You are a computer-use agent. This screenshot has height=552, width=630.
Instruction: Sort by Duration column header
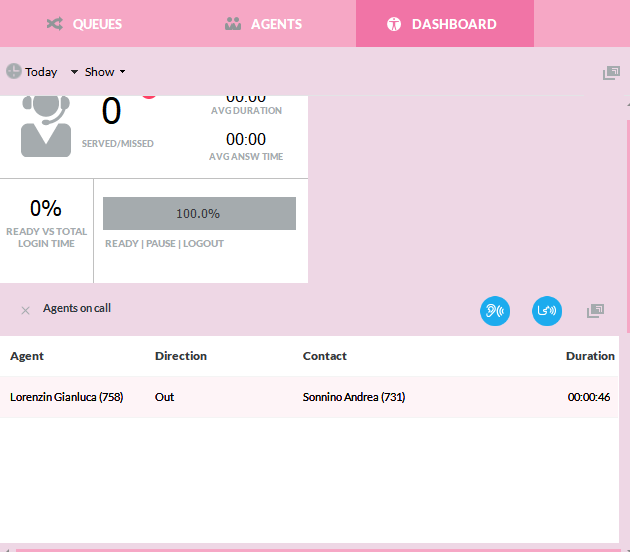tap(590, 356)
